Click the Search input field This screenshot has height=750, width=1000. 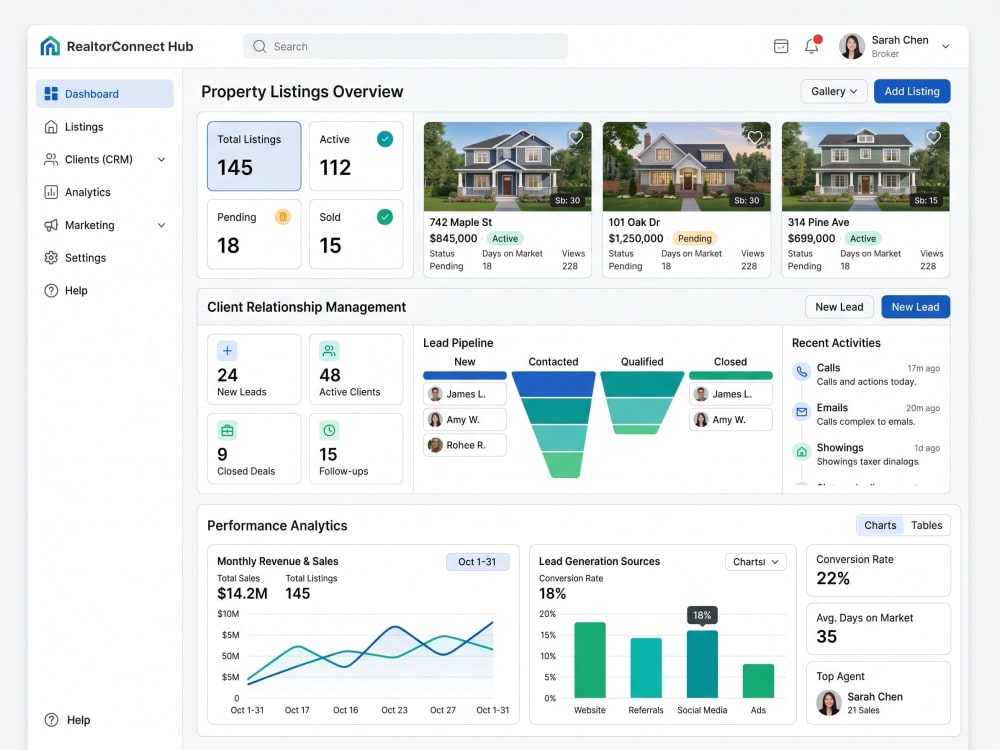click(x=406, y=47)
